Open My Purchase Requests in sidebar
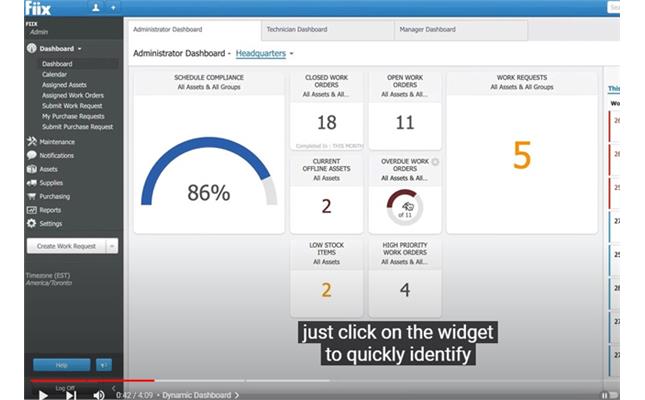Image resolution: width=645 pixels, height=400 pixels. pos(73,116)
